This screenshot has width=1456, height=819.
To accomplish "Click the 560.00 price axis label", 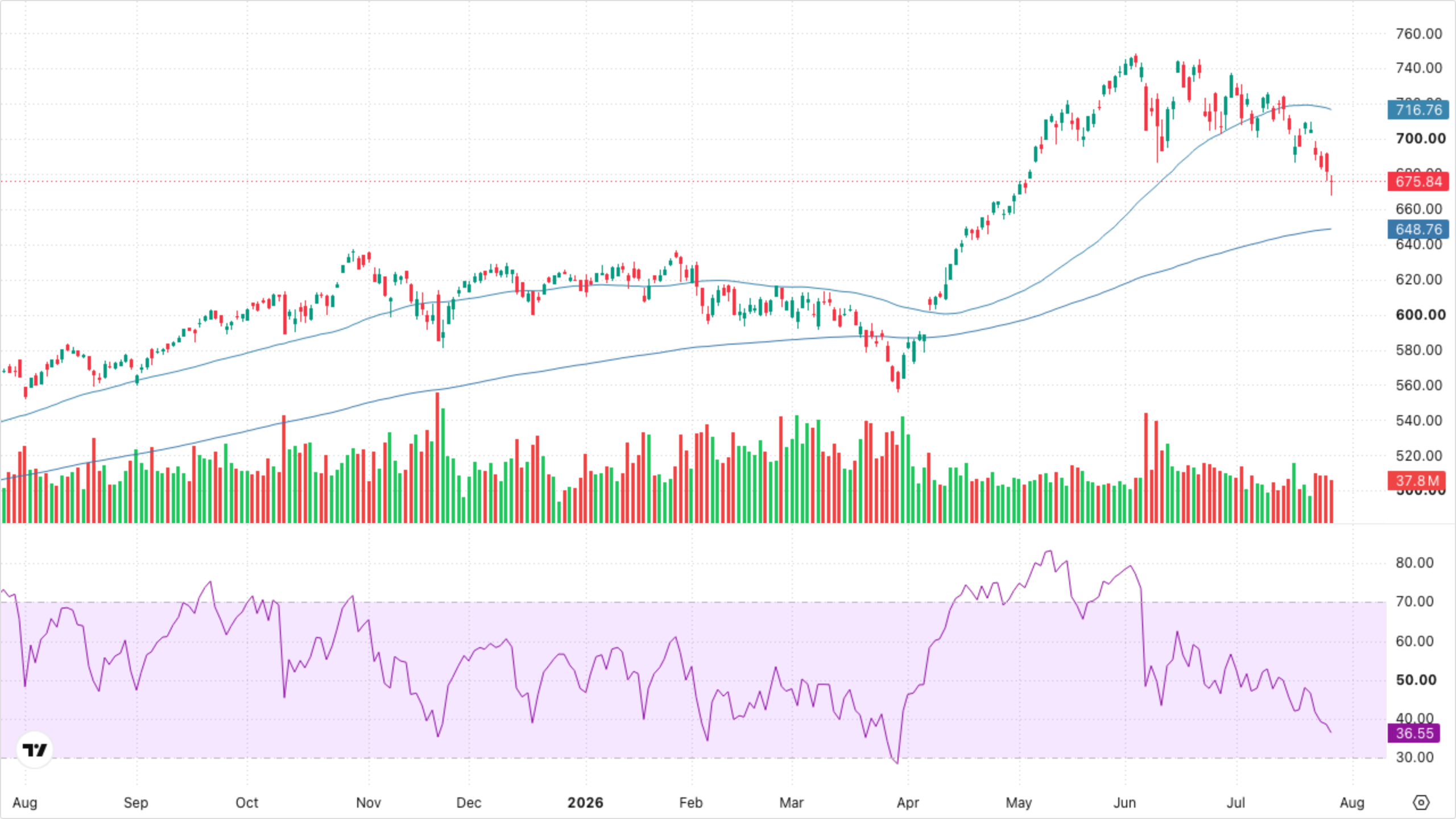I will point(1419,385).
